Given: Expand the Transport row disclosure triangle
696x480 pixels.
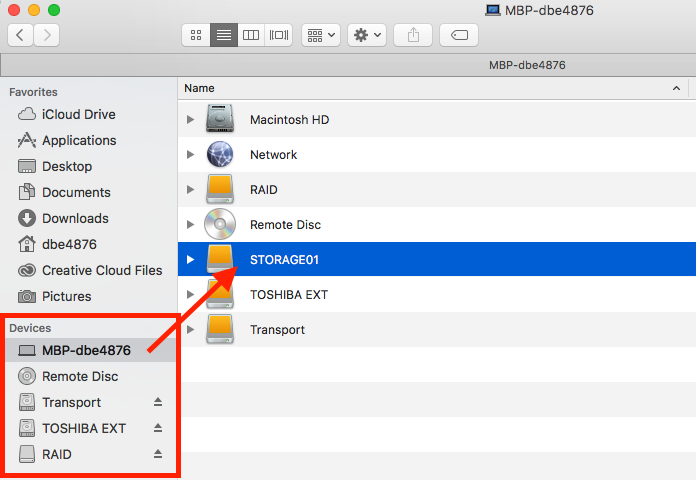Looking at the screenshot, I should (x=190, y=329).
